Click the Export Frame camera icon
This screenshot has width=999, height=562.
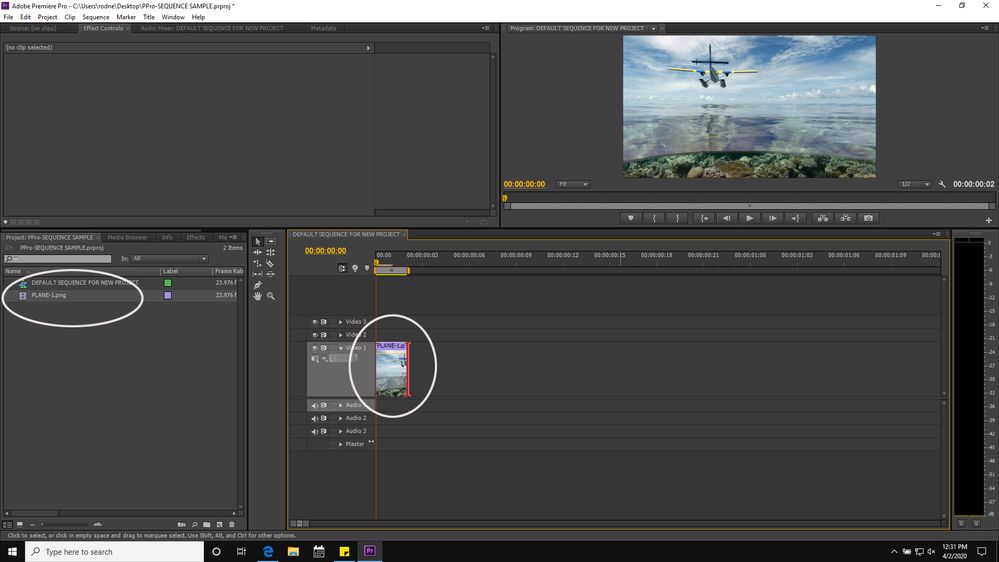point(868,218)
